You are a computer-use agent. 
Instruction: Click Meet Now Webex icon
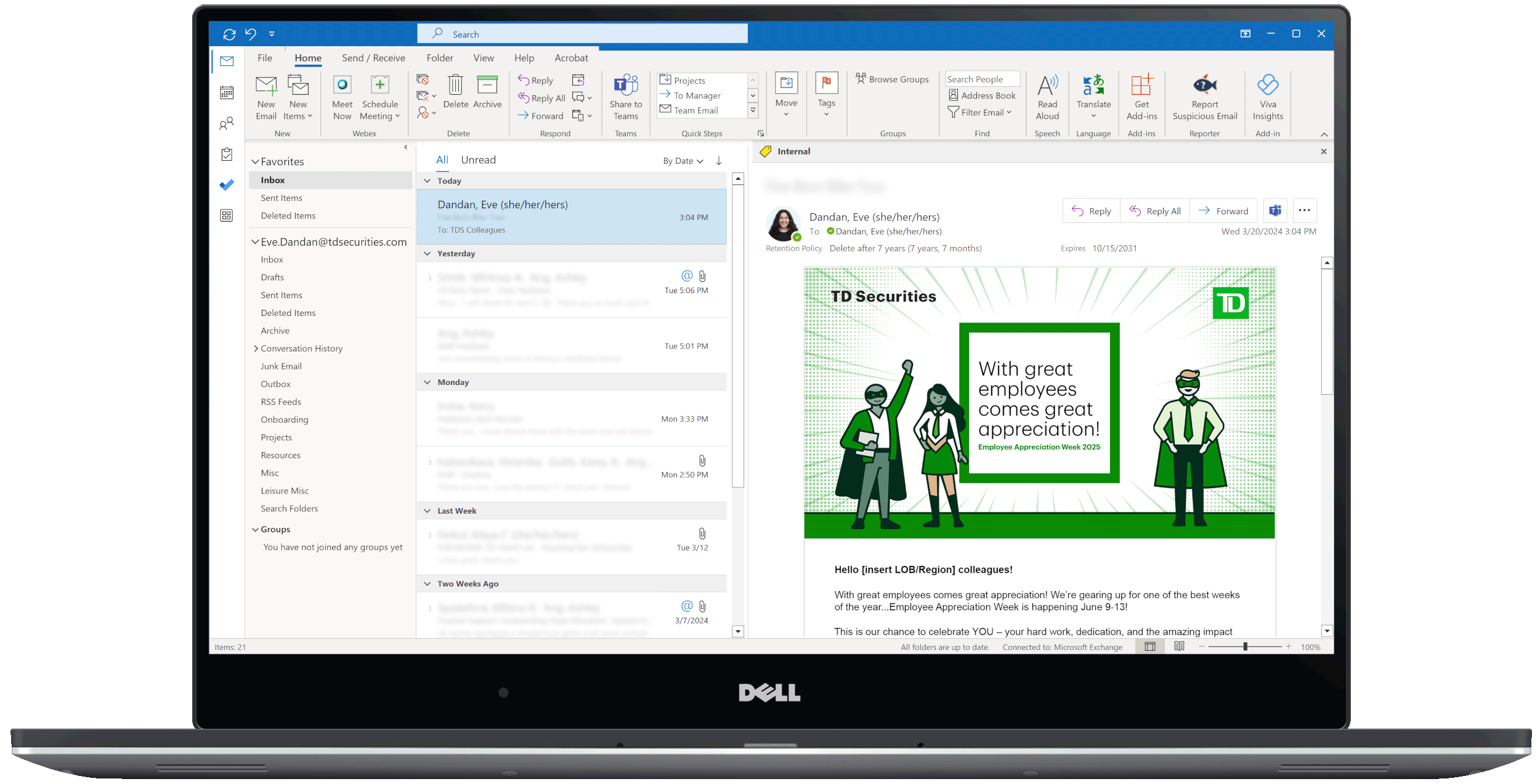[342, 86]
